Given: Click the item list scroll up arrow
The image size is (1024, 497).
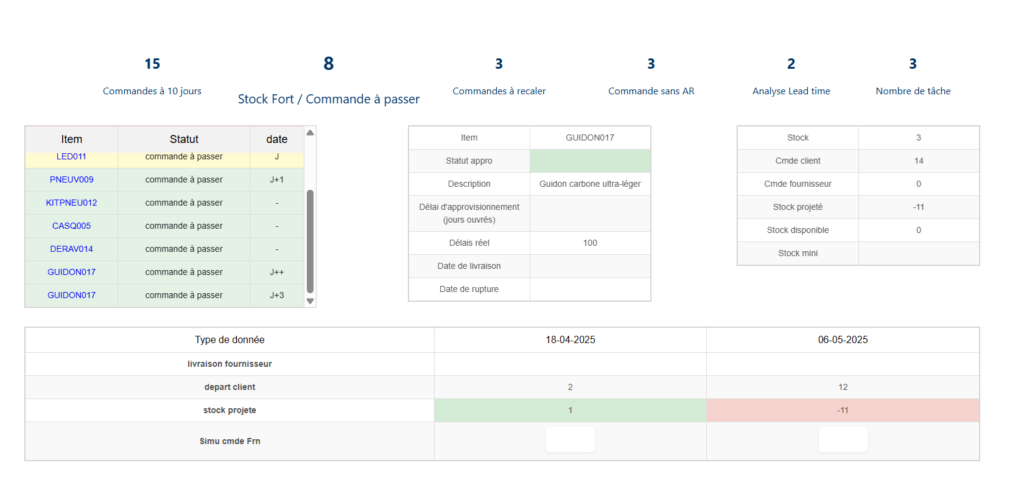Looking at the screenshot, I should (x=310, y=133).
